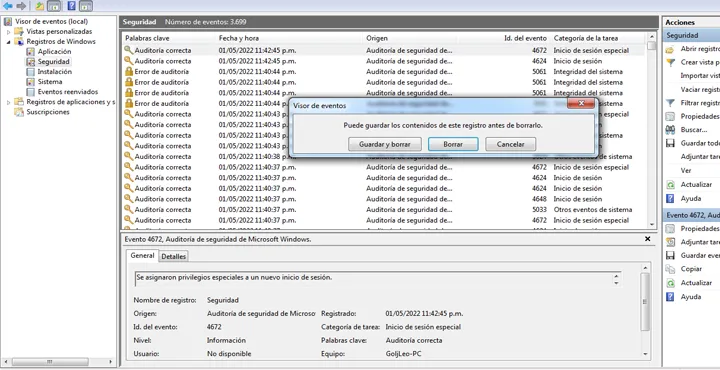Switch to the Detalles tab
The width and height of the screenshot is (720, 370).
pyautogui.click(x=174, y=257)
